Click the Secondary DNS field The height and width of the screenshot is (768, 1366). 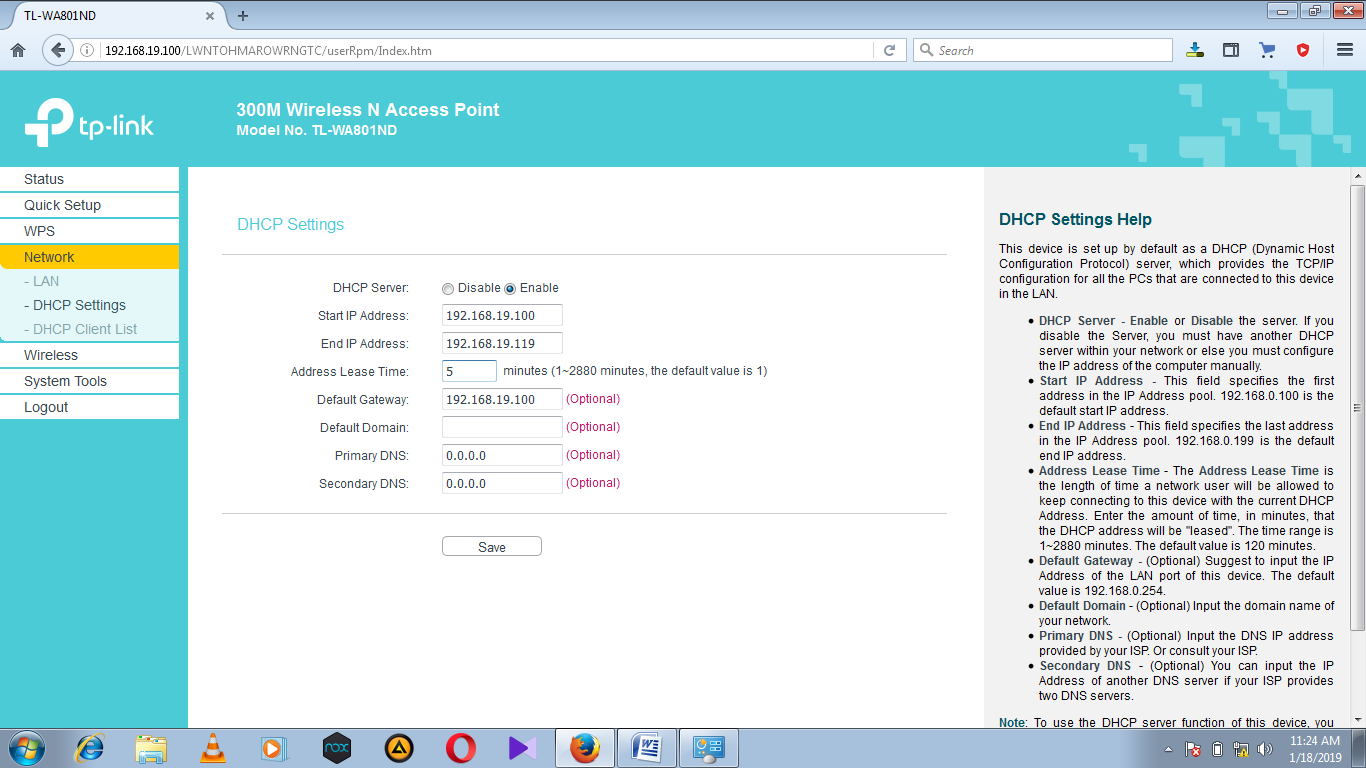tap(502, 483)
